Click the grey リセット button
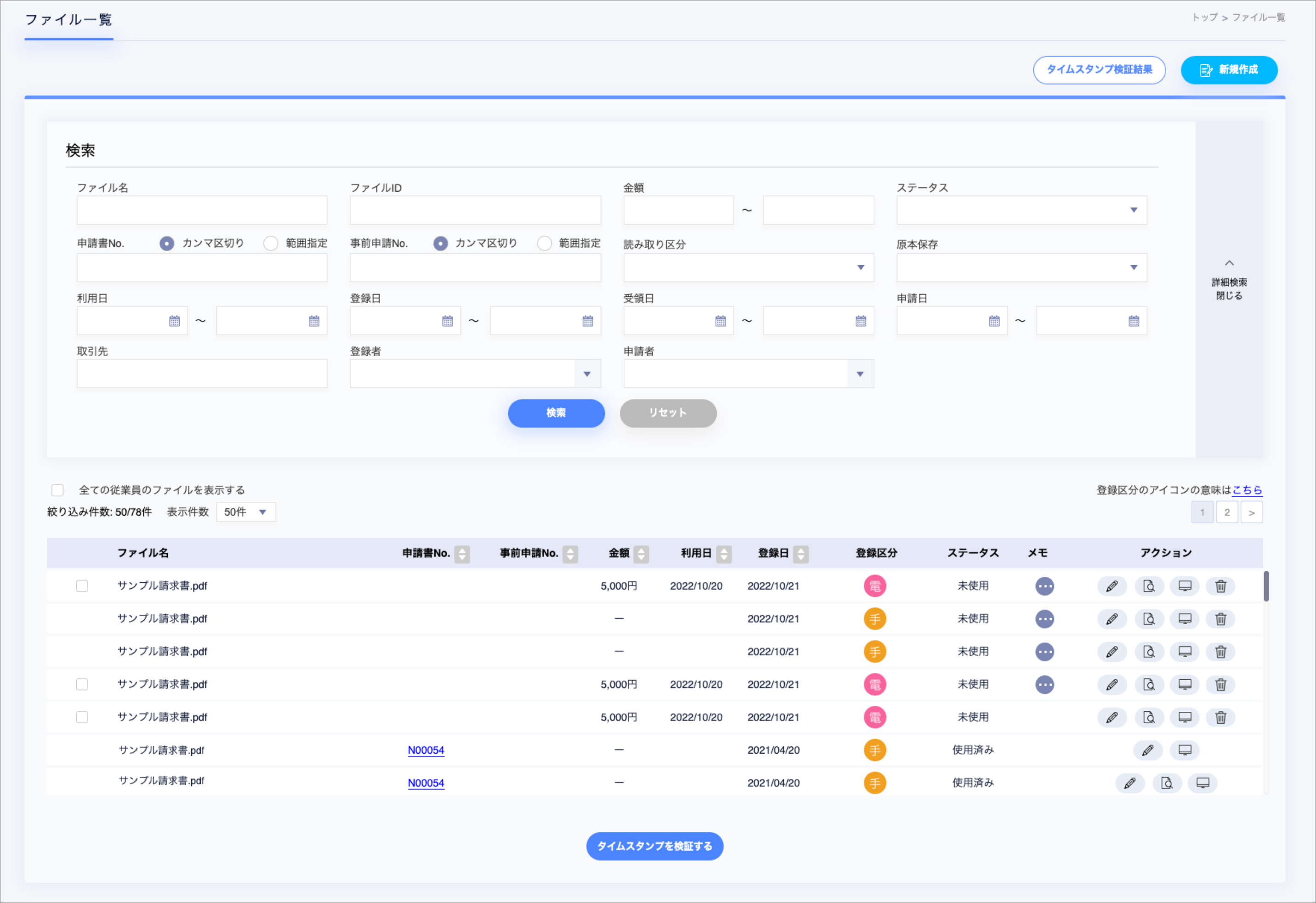This screenshot has height=903, width=1316. 668,413
